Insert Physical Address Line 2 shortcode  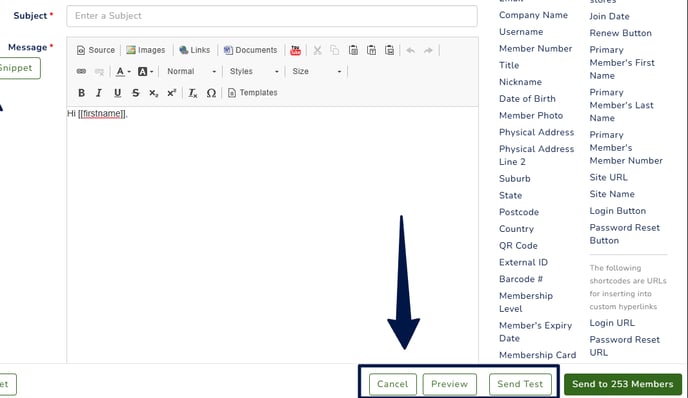536,155
